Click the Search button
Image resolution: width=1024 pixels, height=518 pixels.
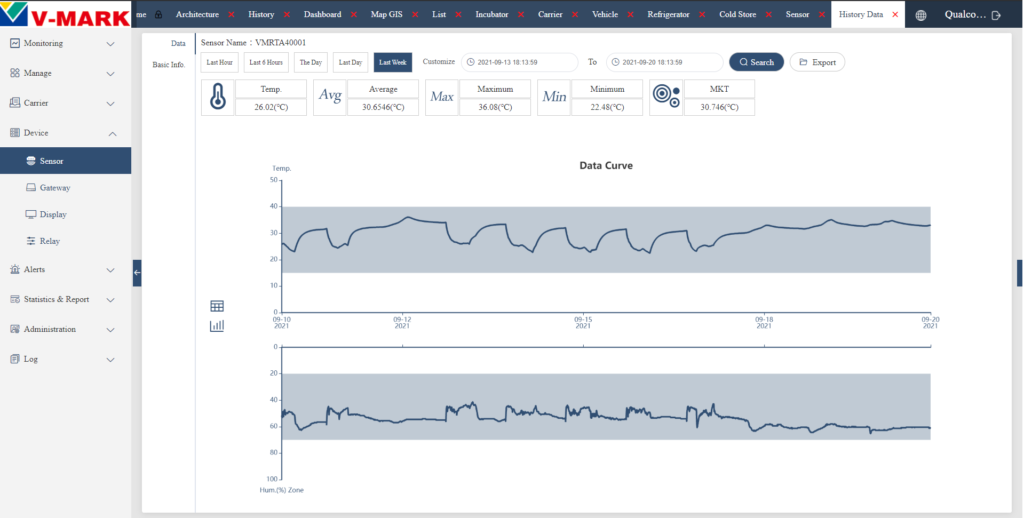(756, 62)
